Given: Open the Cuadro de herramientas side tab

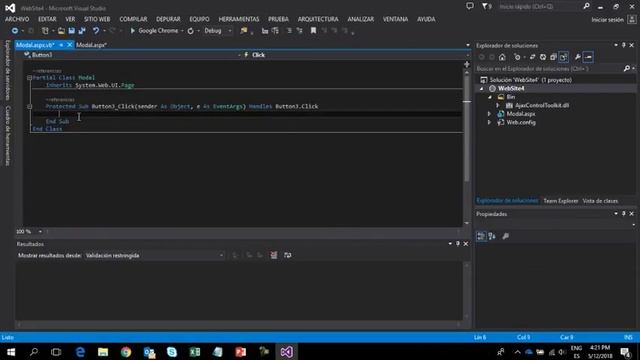Looking at the screenshot, I should coord(7,136).
